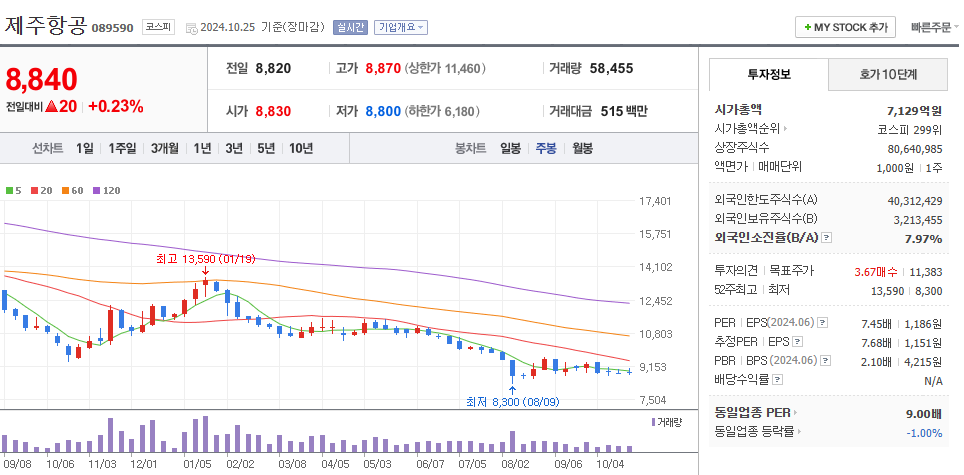Viewport: 964px width, 475px height.
Task: Switch to the 호가10단계 tab
Action: pos(888,75)
